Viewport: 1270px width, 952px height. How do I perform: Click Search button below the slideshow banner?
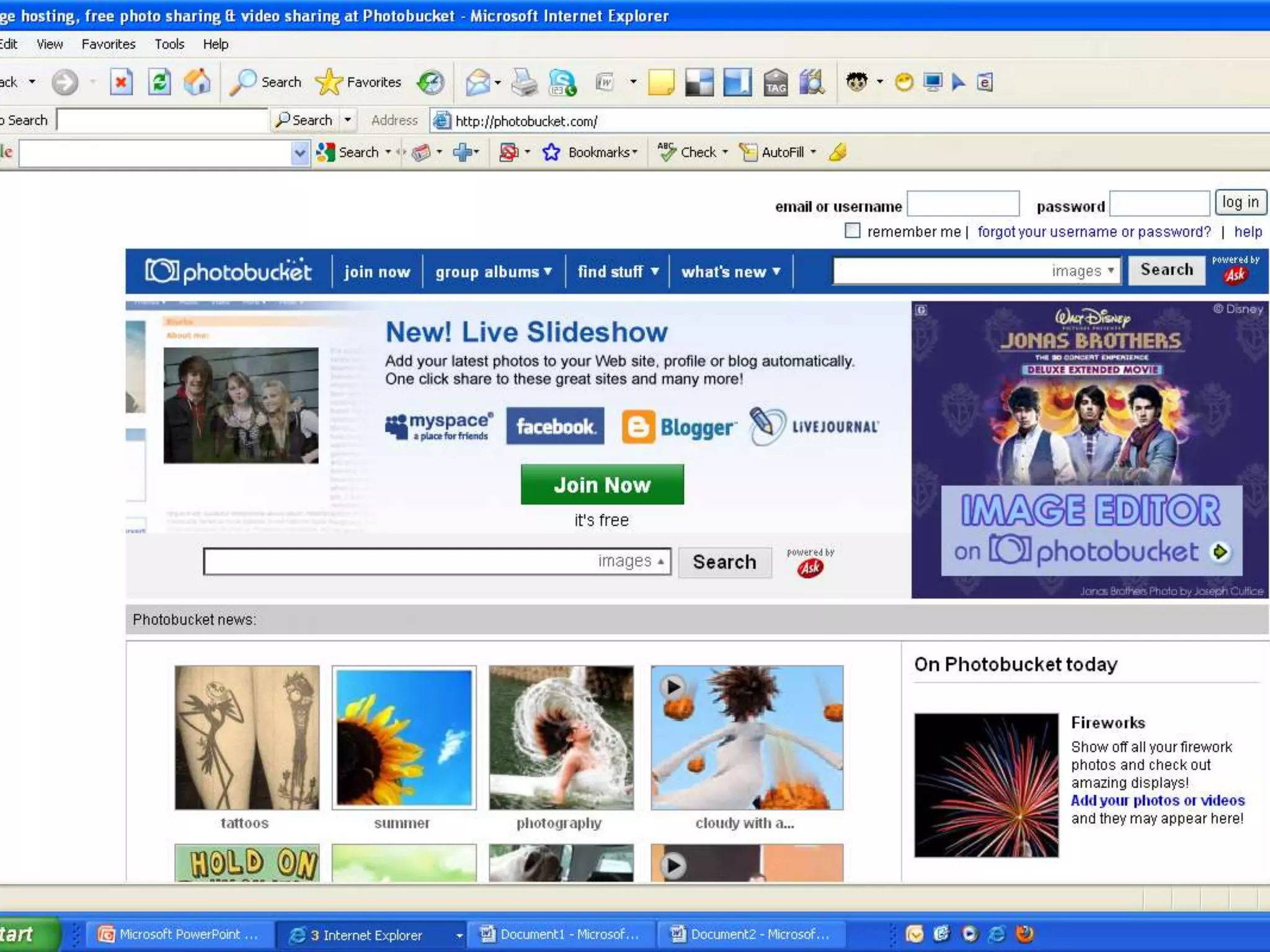click(724, 562)
